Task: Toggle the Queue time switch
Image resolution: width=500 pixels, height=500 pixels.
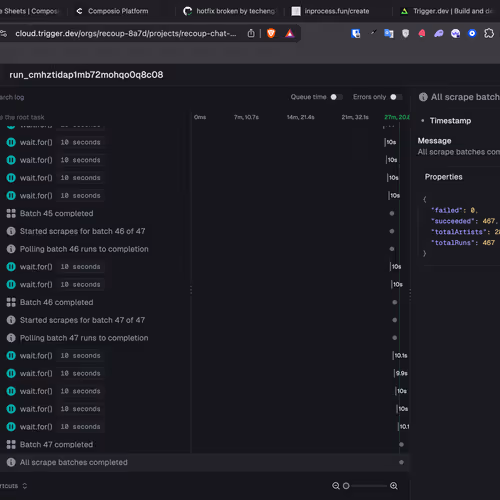Action: coord(336,97)
